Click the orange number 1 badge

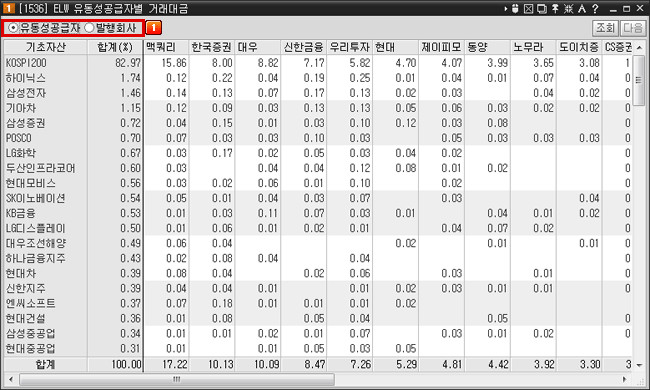click(x=153, y=28)
